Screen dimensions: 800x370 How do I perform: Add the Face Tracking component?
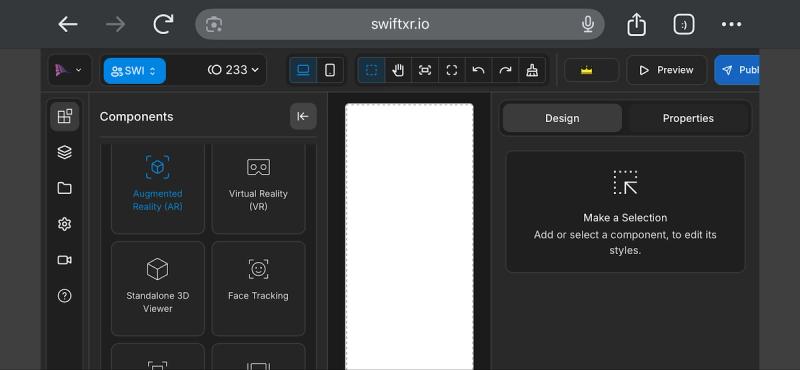tap(258, 288)
